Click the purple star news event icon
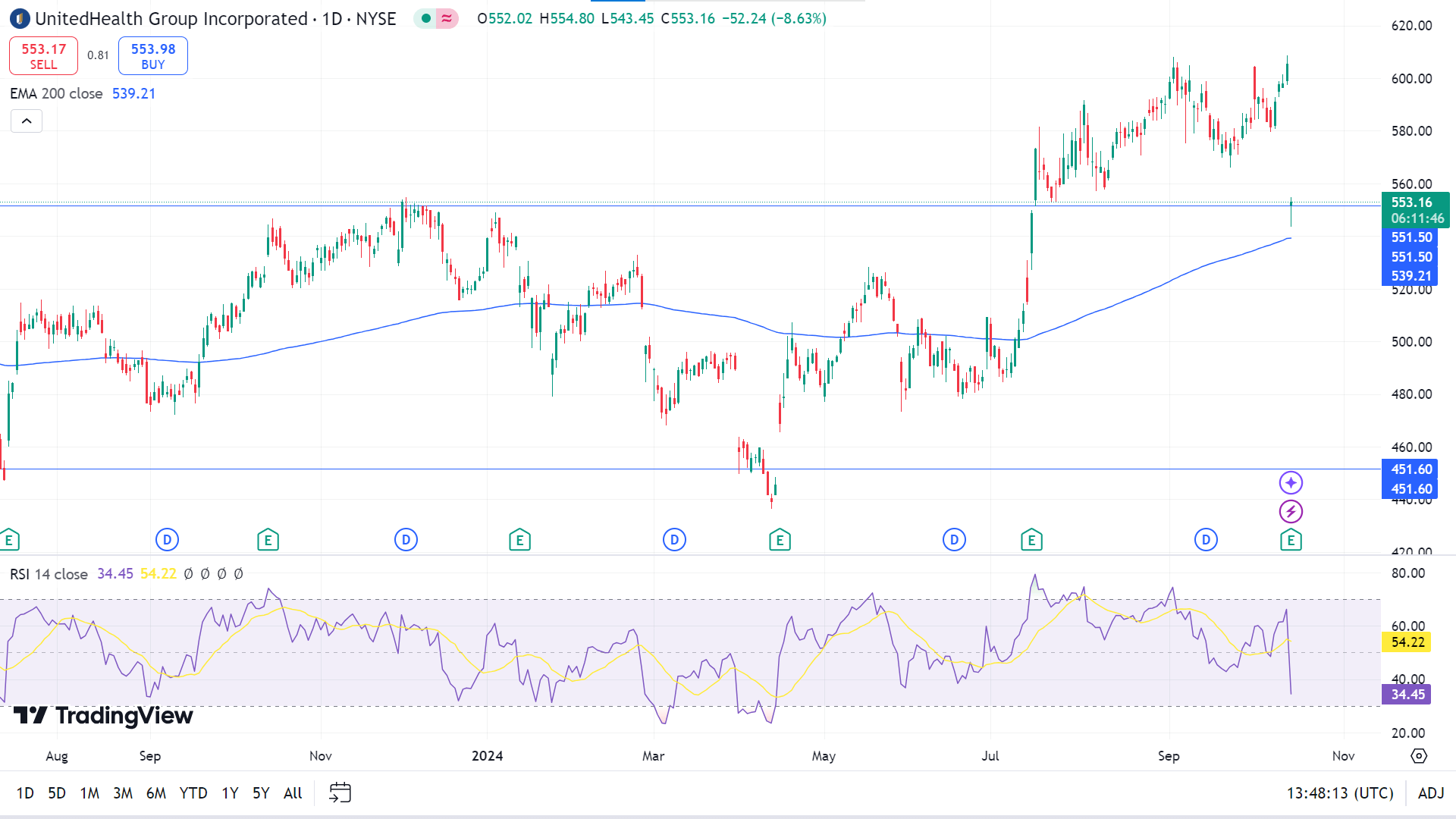The width and height of the screenshot is (1456, 819). pyautogui.click(x=1291, y=483)
